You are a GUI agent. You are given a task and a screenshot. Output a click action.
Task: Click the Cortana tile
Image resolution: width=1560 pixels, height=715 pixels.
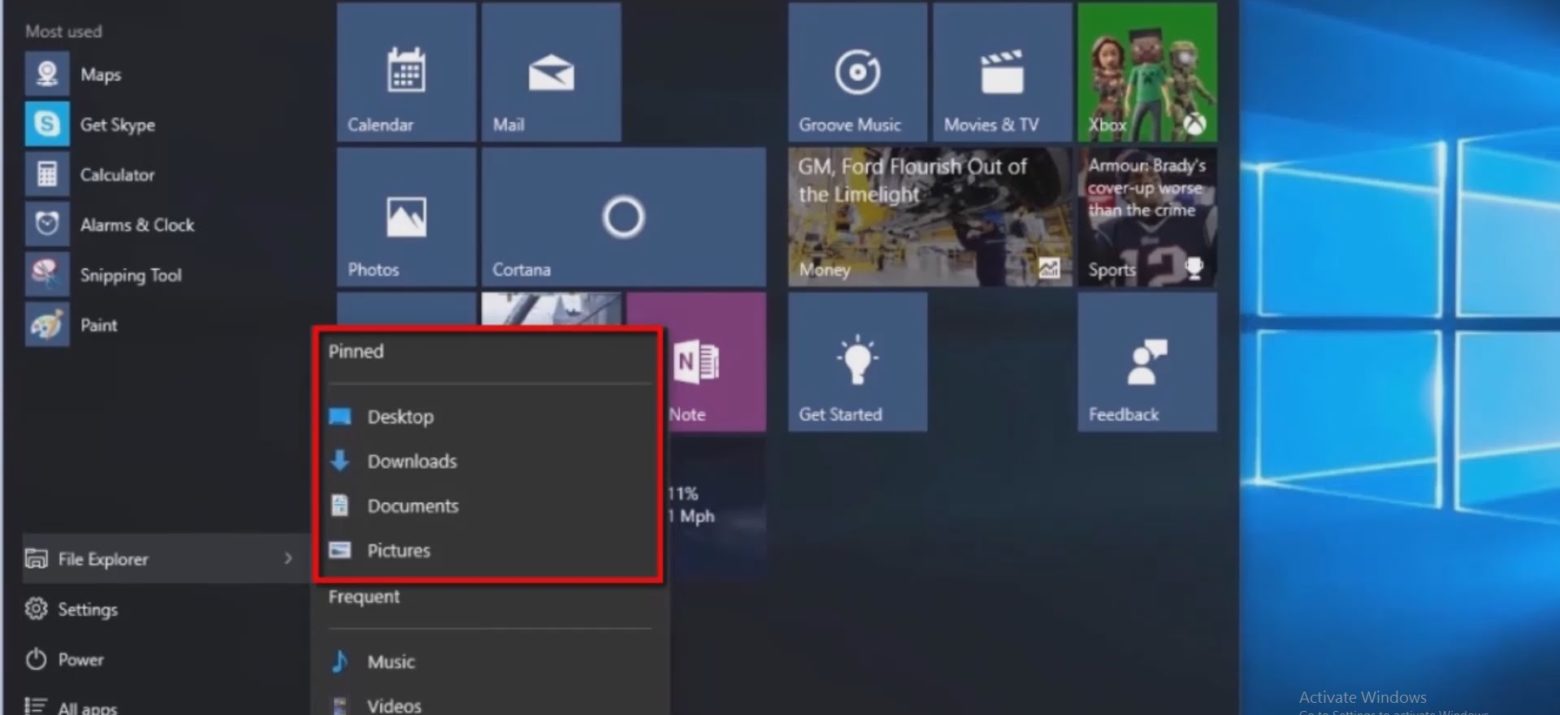(x=623, y=217)
